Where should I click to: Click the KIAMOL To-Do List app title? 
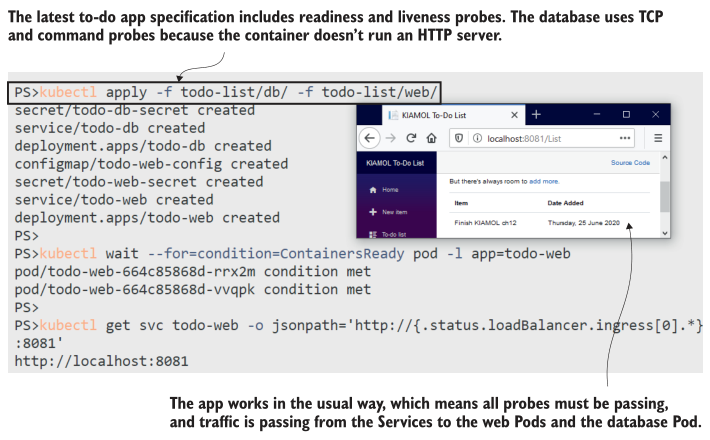395,162
